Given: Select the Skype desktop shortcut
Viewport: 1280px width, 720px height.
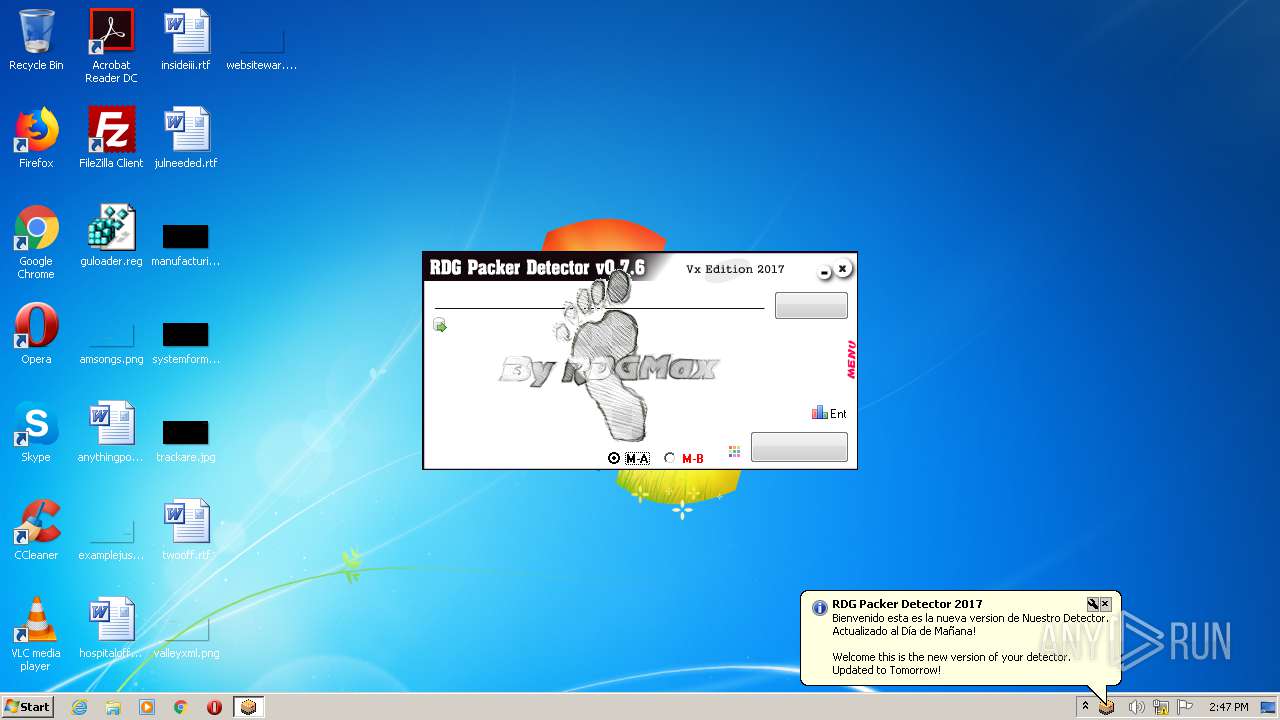Looking at the screenshot, I should 36,432.
